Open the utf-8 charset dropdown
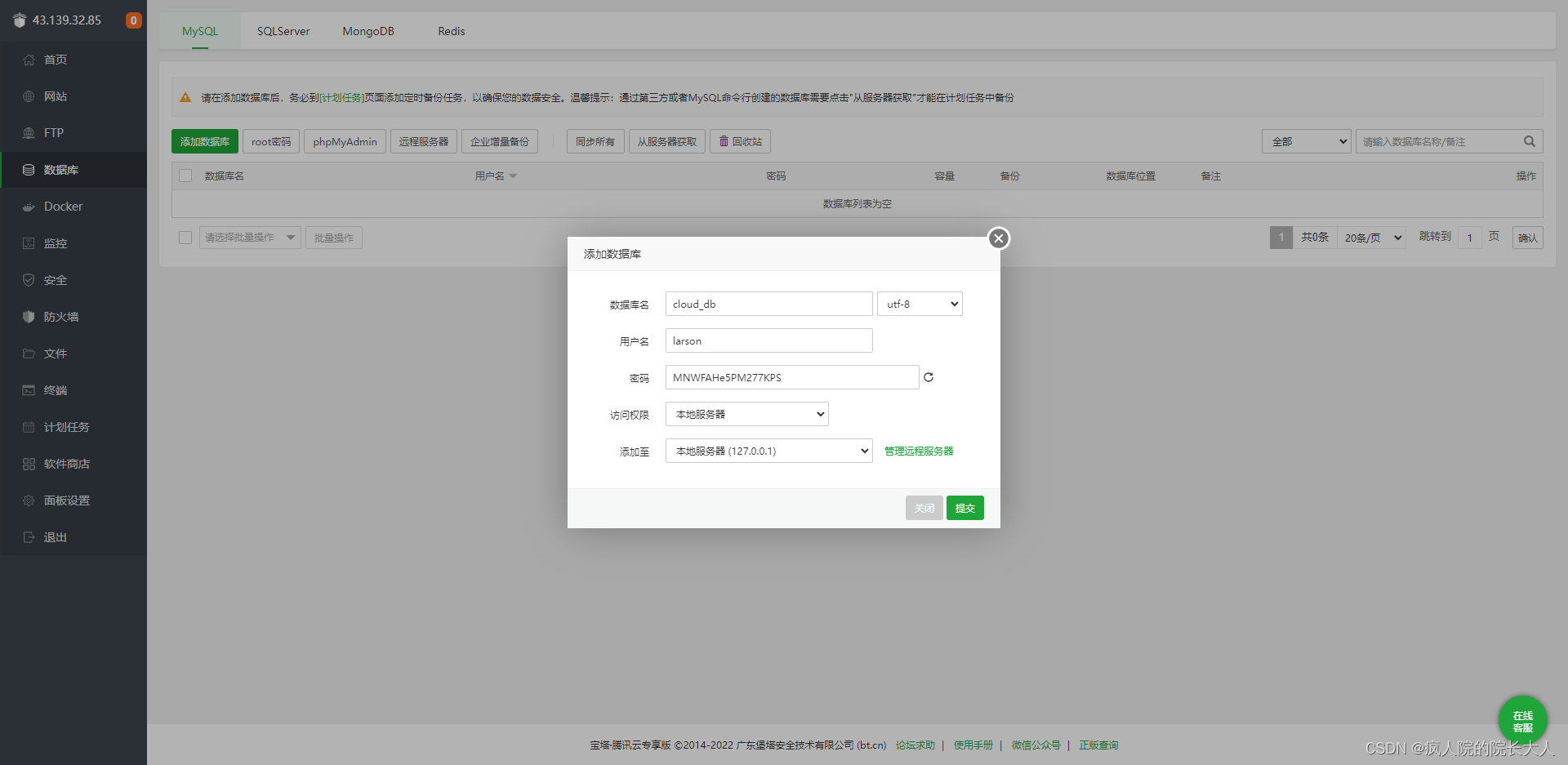This screenshot has width=1568, height=765. 920,303
